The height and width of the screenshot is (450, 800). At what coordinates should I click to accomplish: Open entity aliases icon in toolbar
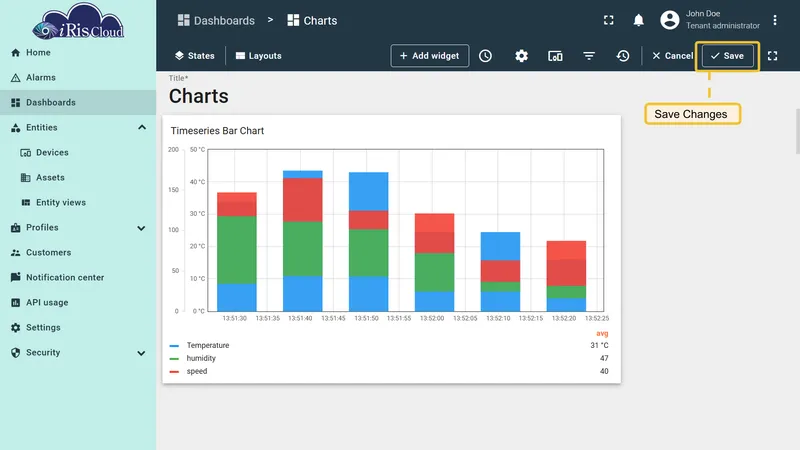tap(555, 56)
